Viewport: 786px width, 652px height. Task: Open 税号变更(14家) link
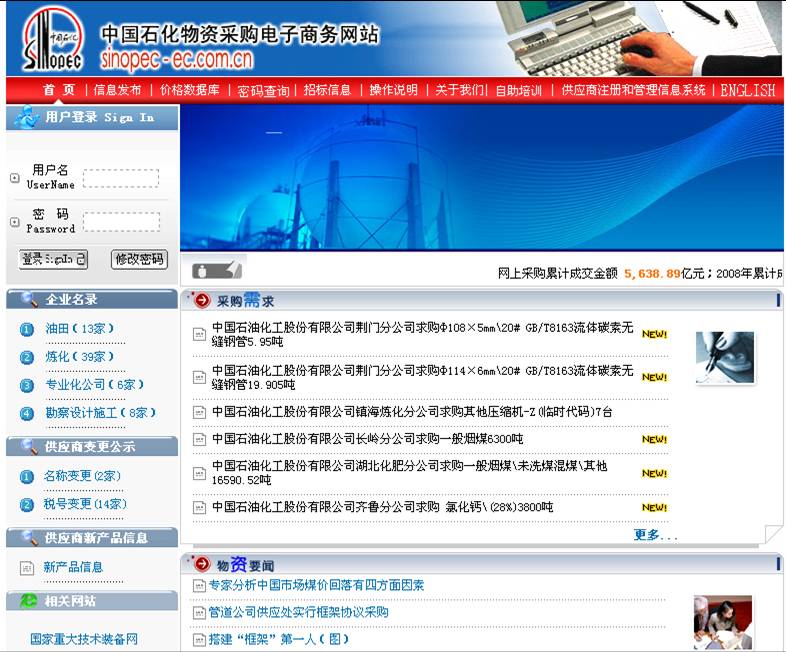(85, 503)
